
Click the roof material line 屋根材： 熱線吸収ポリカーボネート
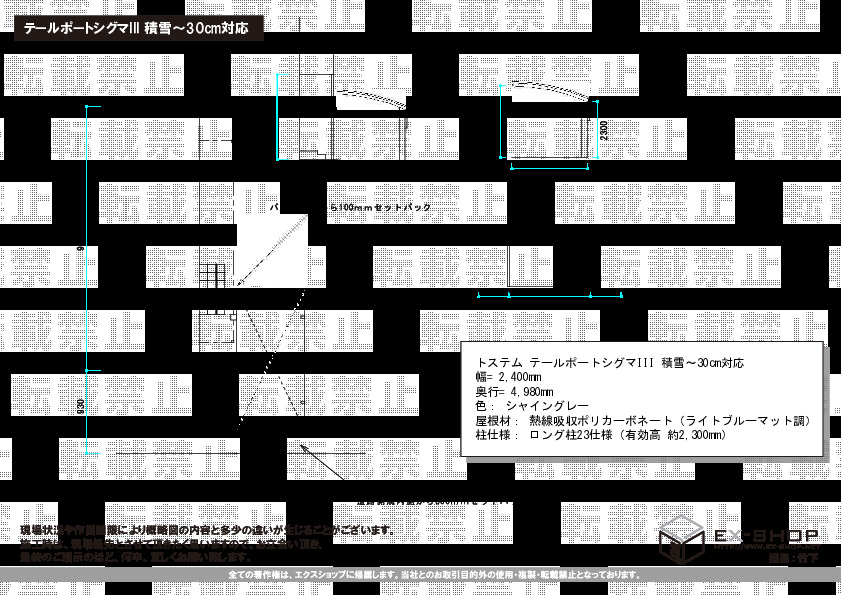tap(643, 421)
